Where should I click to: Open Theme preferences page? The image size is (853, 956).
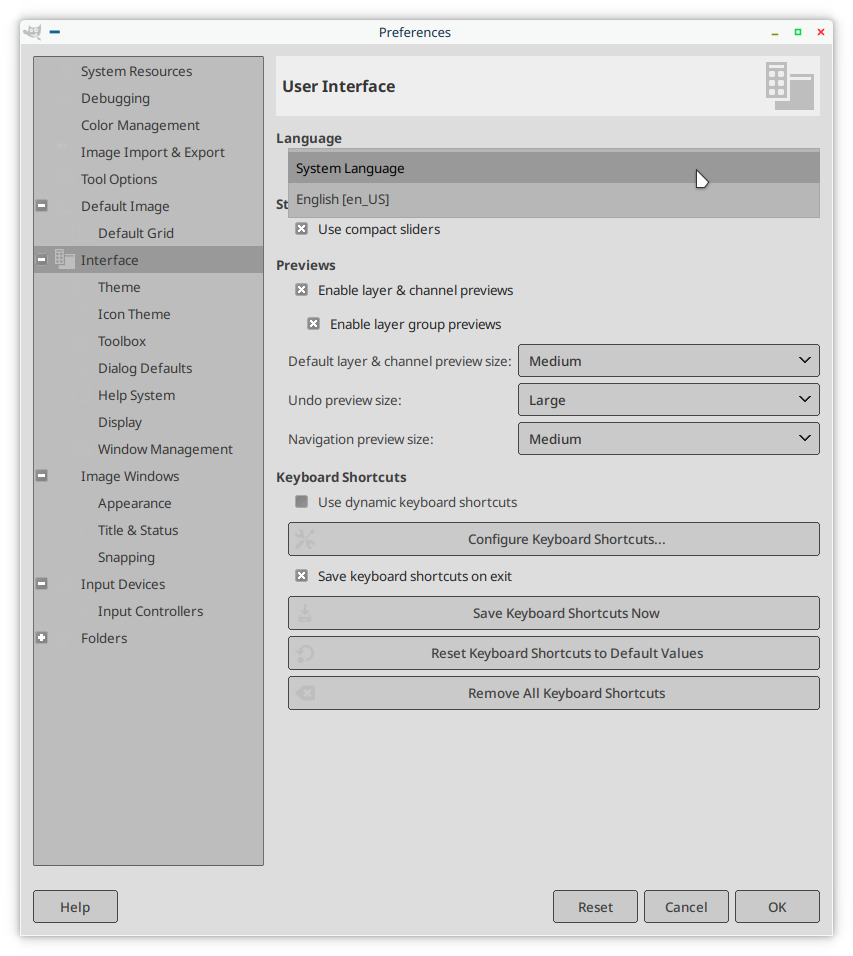click(x=119, y=287)
